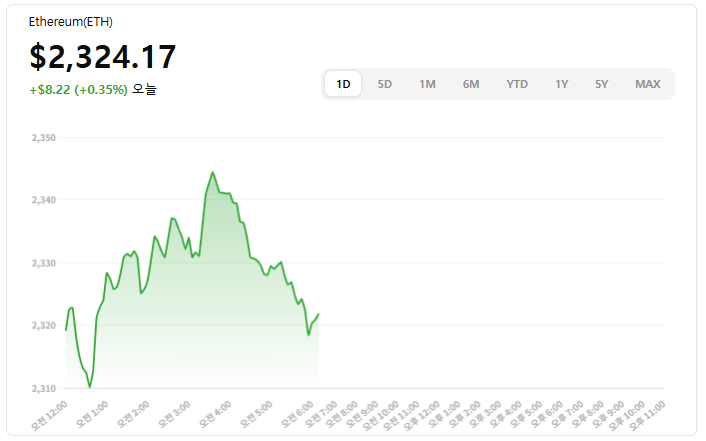706x441 pixels.
Task: Click the +$8.22 (+0.35%) change label
Action: [x=79, y=90]
